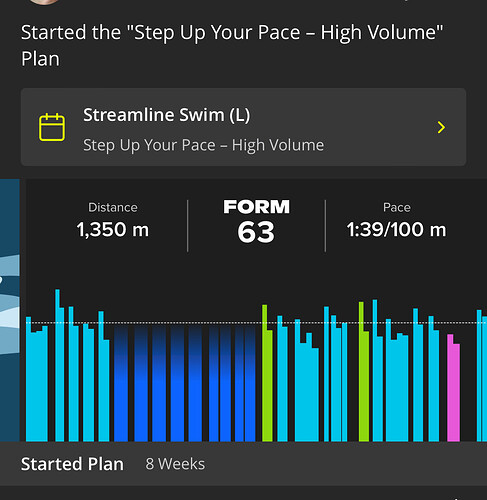Tap the Distance 1,350 m stat
487x500 pixels.
(x=113, y=222)
